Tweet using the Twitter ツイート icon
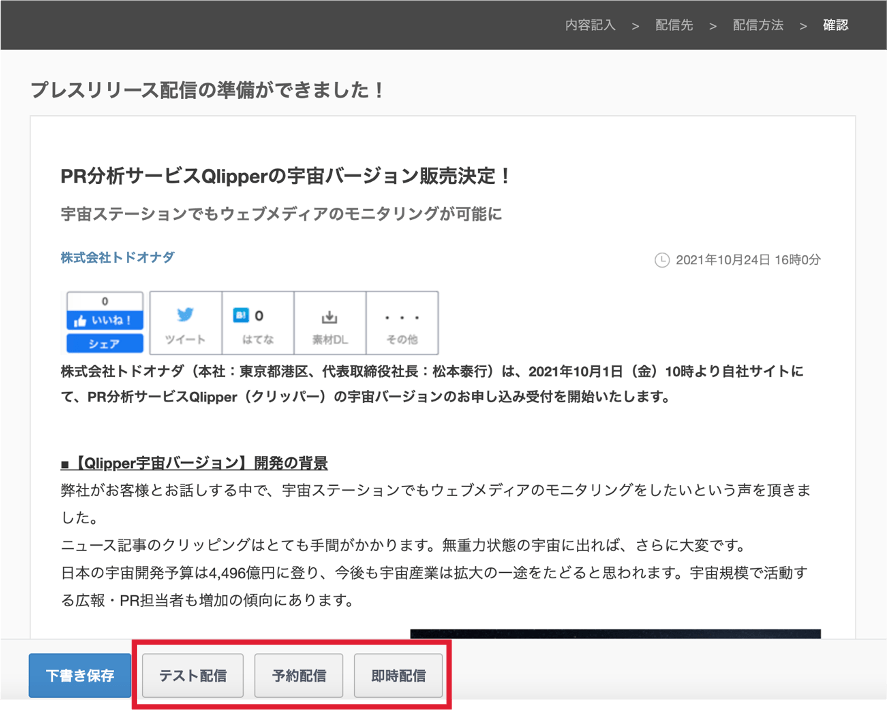Viewport: 887px width, 710px height. pyautogui.click(x=185, y=323)
